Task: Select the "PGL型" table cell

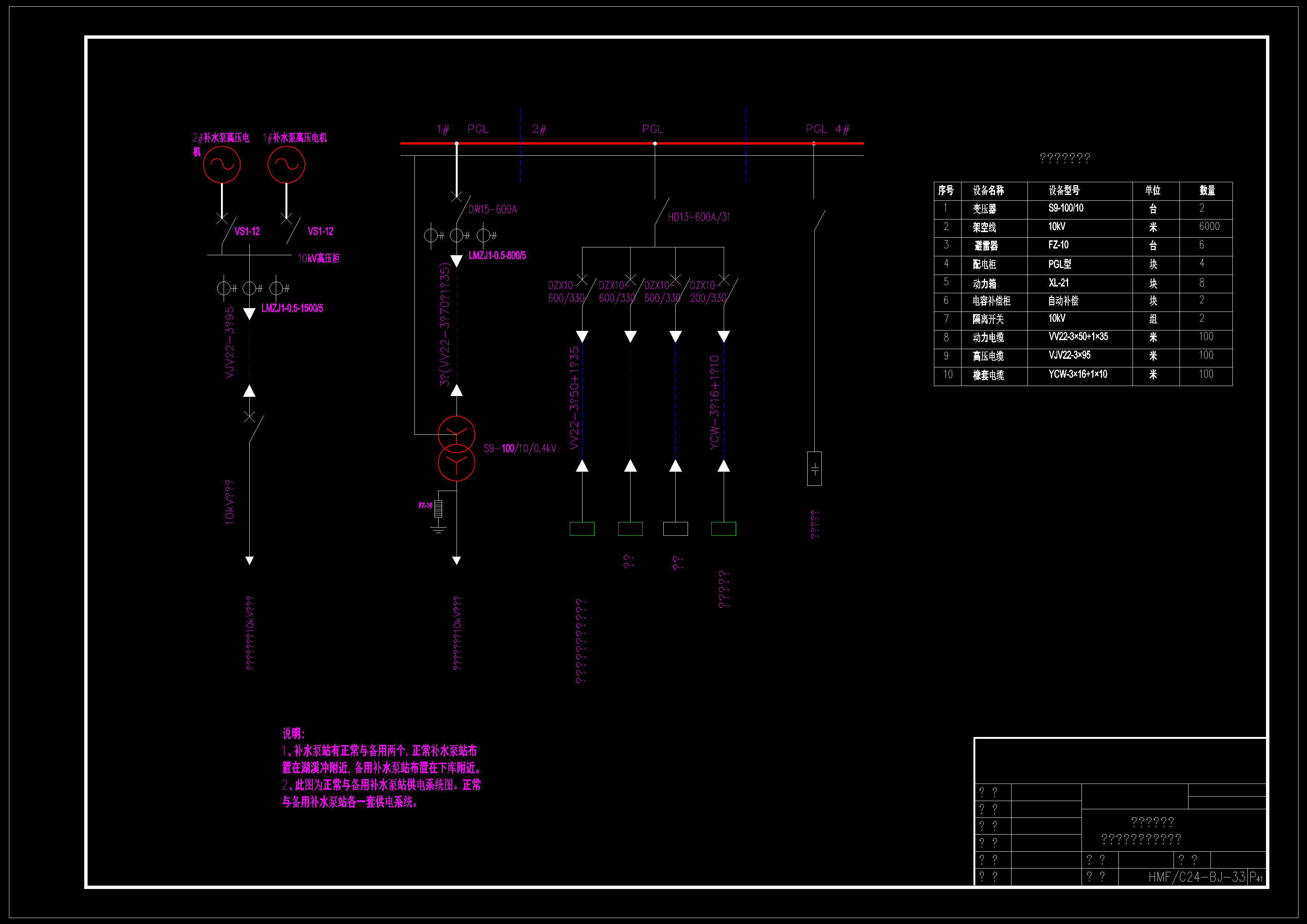Action: (x=1060, y=264)
